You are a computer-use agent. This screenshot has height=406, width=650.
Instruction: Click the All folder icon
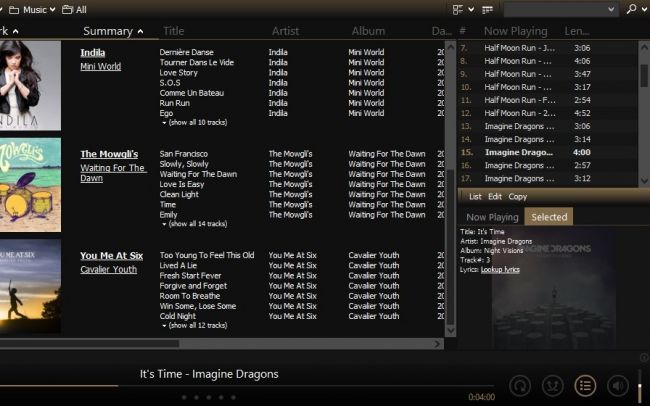click(x=67, y=9)
